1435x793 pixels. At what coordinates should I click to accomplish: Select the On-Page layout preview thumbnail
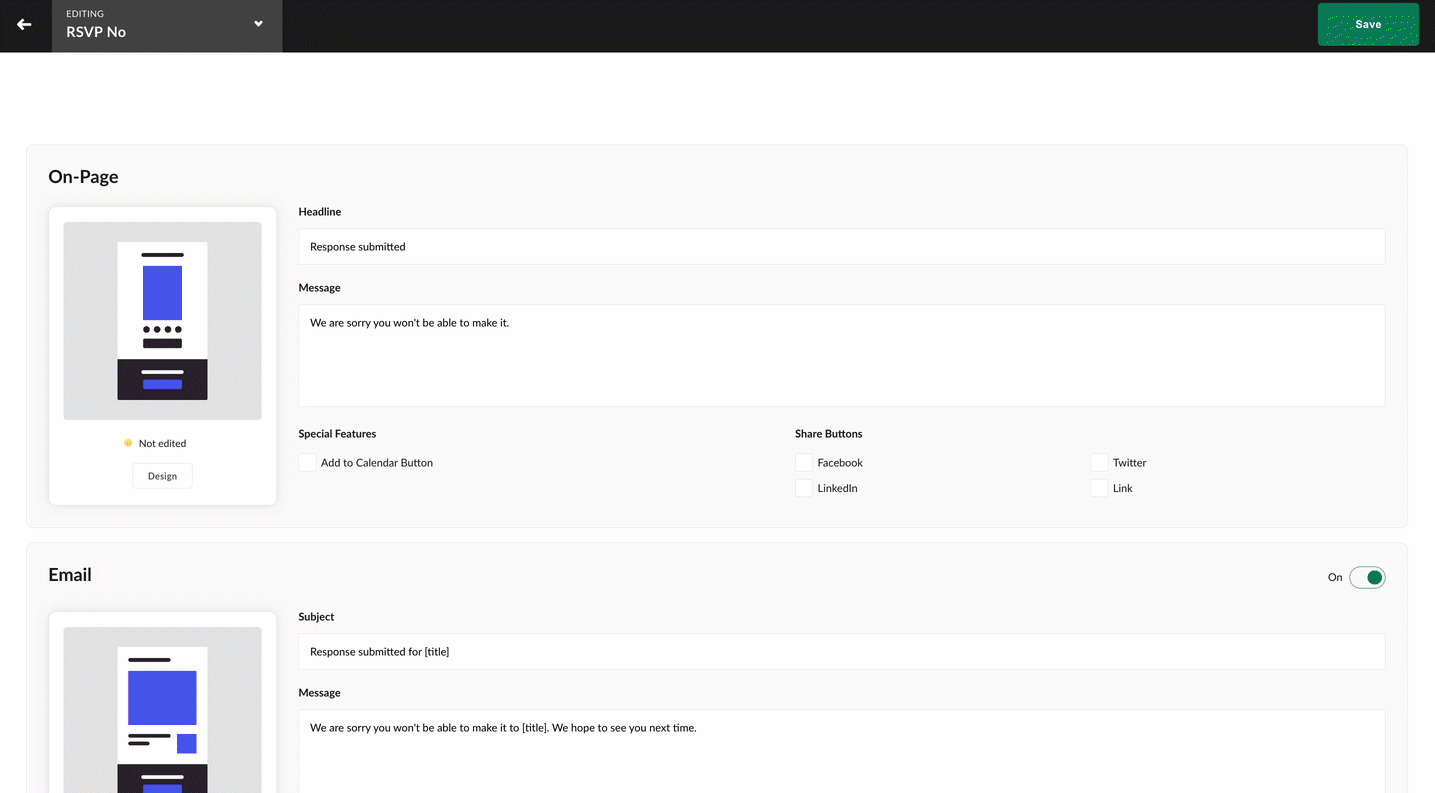click(x=162, y=321)
